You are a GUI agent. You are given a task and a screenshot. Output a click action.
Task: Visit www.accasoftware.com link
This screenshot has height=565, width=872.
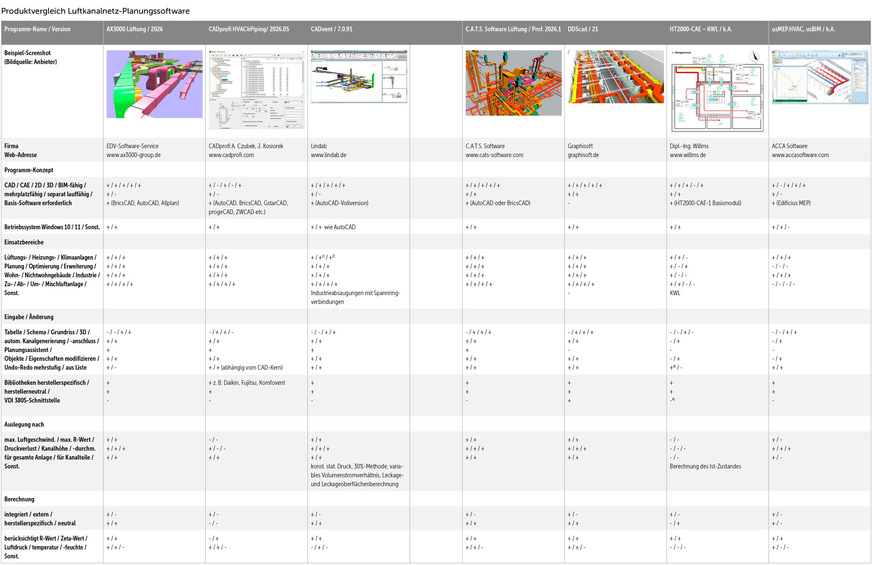(x=800, y=156)
